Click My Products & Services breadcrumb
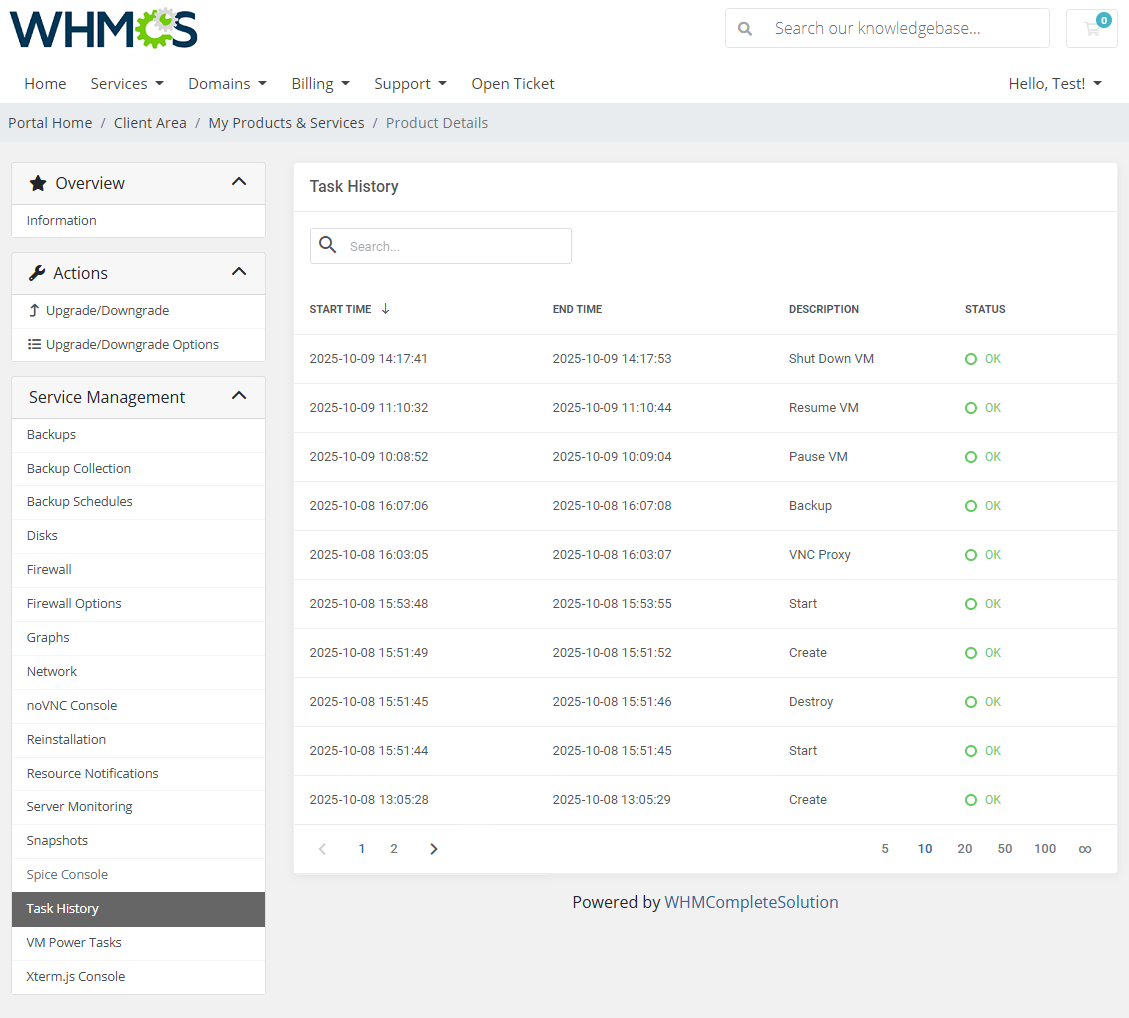The width and height of the screenshot is (1129, 1018). click(287, 122)
